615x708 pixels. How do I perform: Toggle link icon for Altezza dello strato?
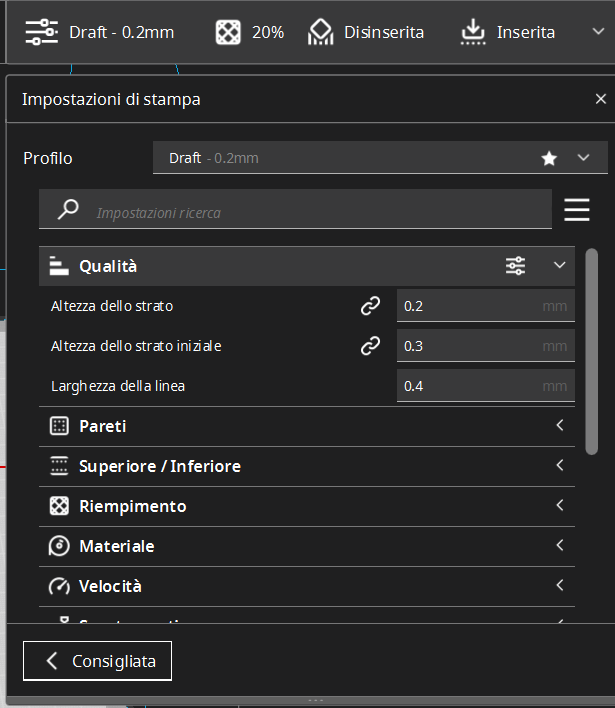coord(370,306)
